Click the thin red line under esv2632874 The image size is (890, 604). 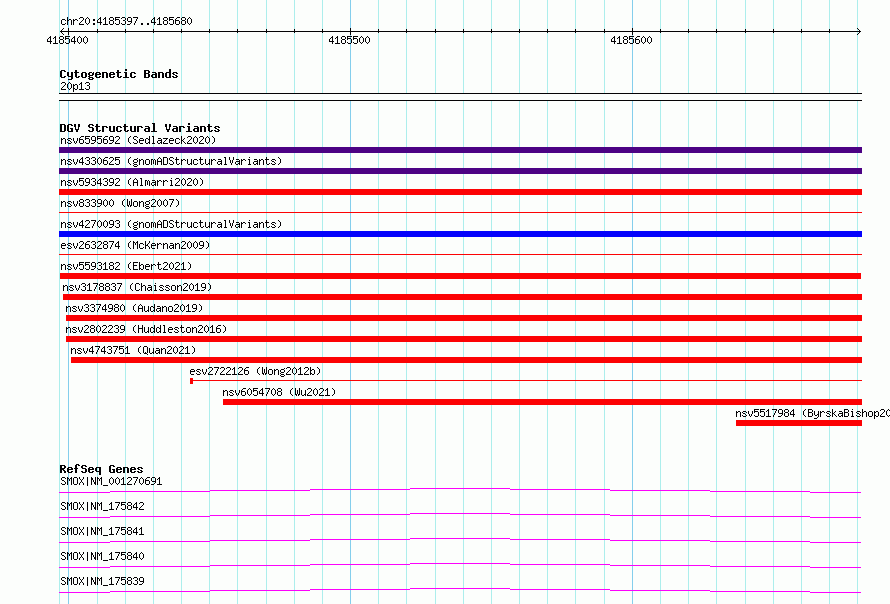tap(460, 255)
